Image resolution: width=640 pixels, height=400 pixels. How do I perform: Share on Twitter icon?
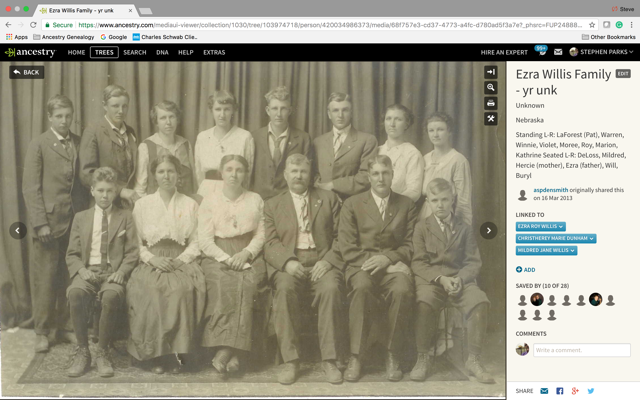click(x=591, y=391)
